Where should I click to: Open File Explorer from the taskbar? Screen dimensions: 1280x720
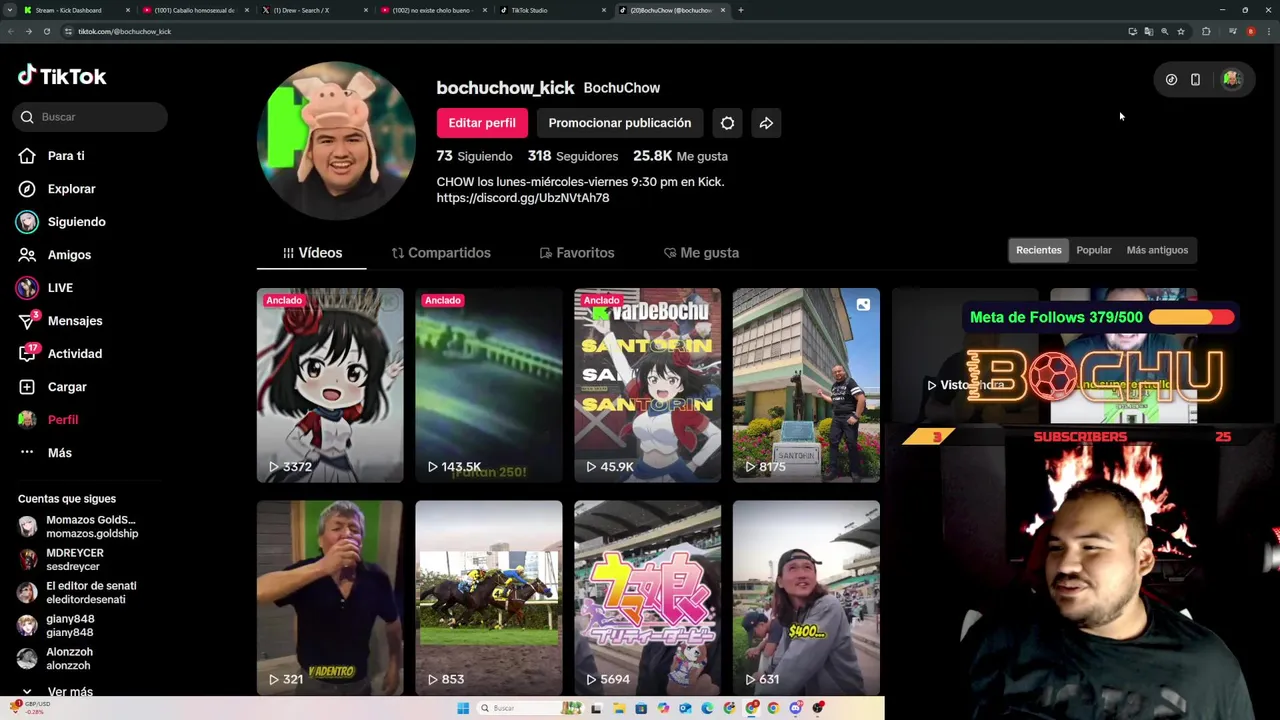click(619, 708)
